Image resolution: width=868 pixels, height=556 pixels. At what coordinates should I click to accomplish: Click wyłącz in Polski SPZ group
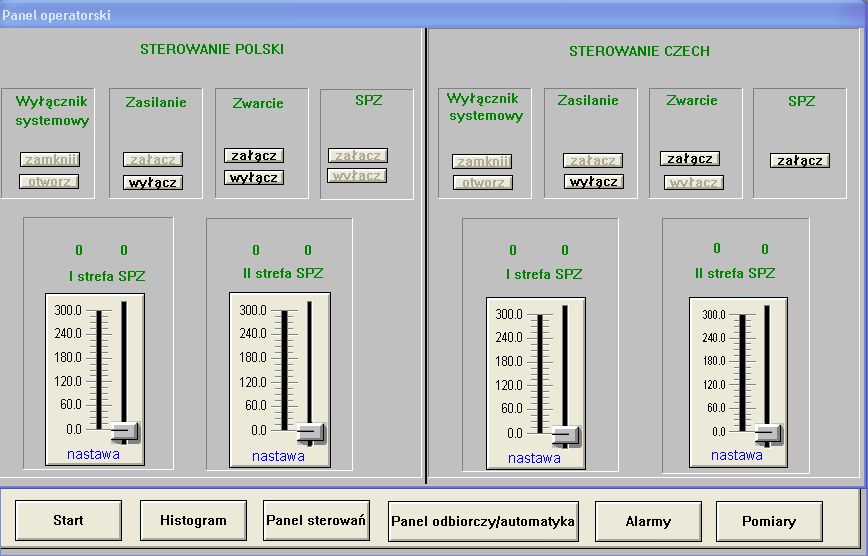coord(357,176)
